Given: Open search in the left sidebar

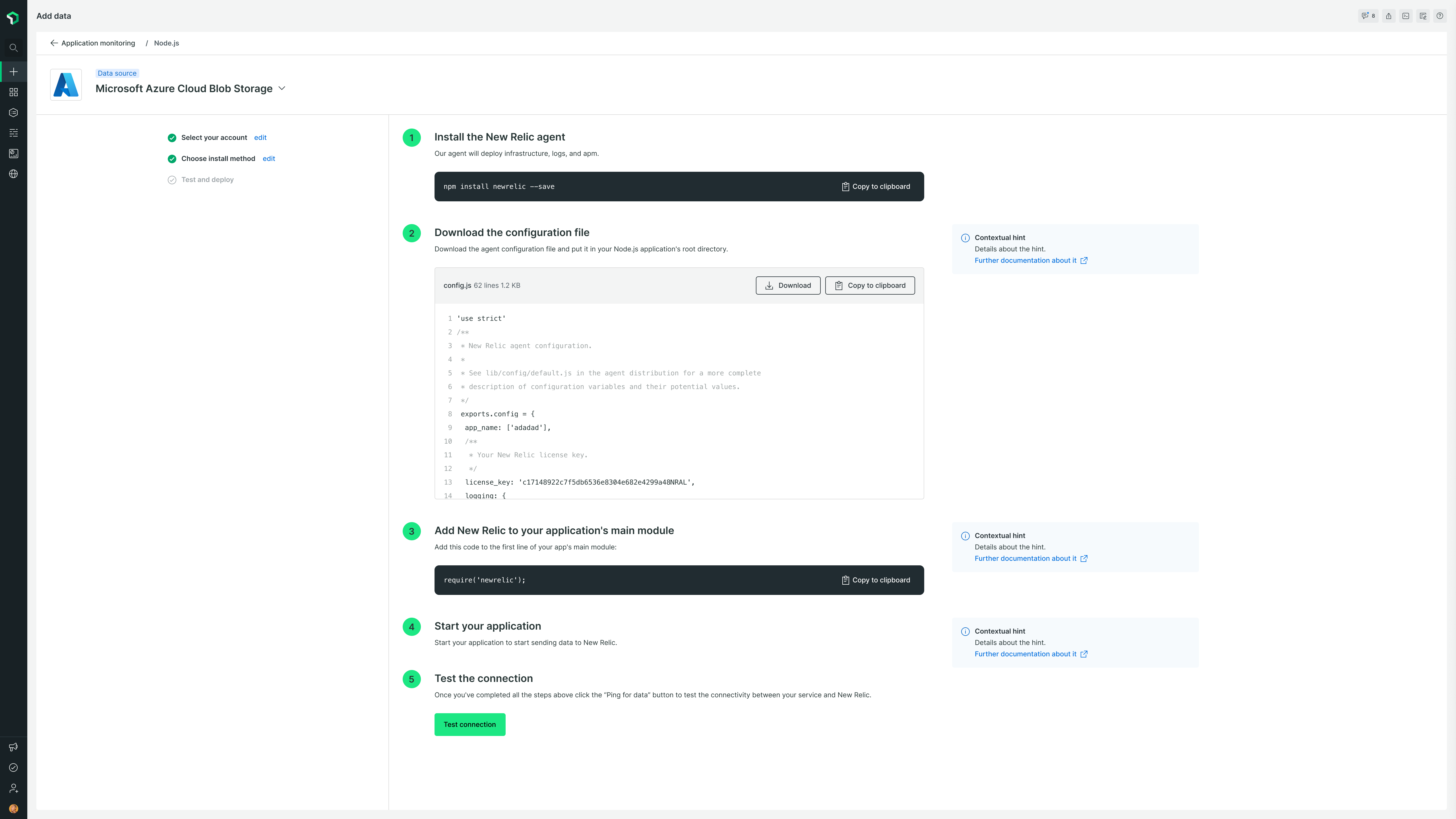Looking at the screenshot, I should pyautogui.click(x=14, y=48).
